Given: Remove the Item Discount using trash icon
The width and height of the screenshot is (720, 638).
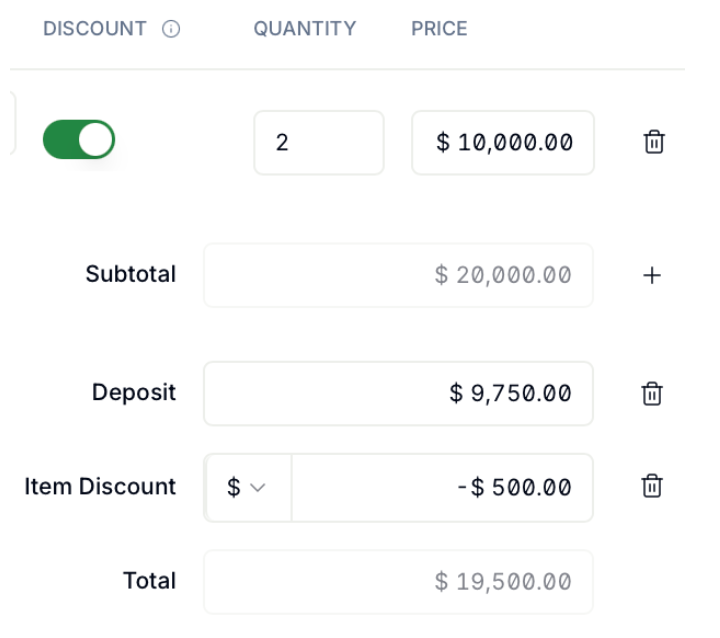Looking at the screenshot, I should [652, 486].
